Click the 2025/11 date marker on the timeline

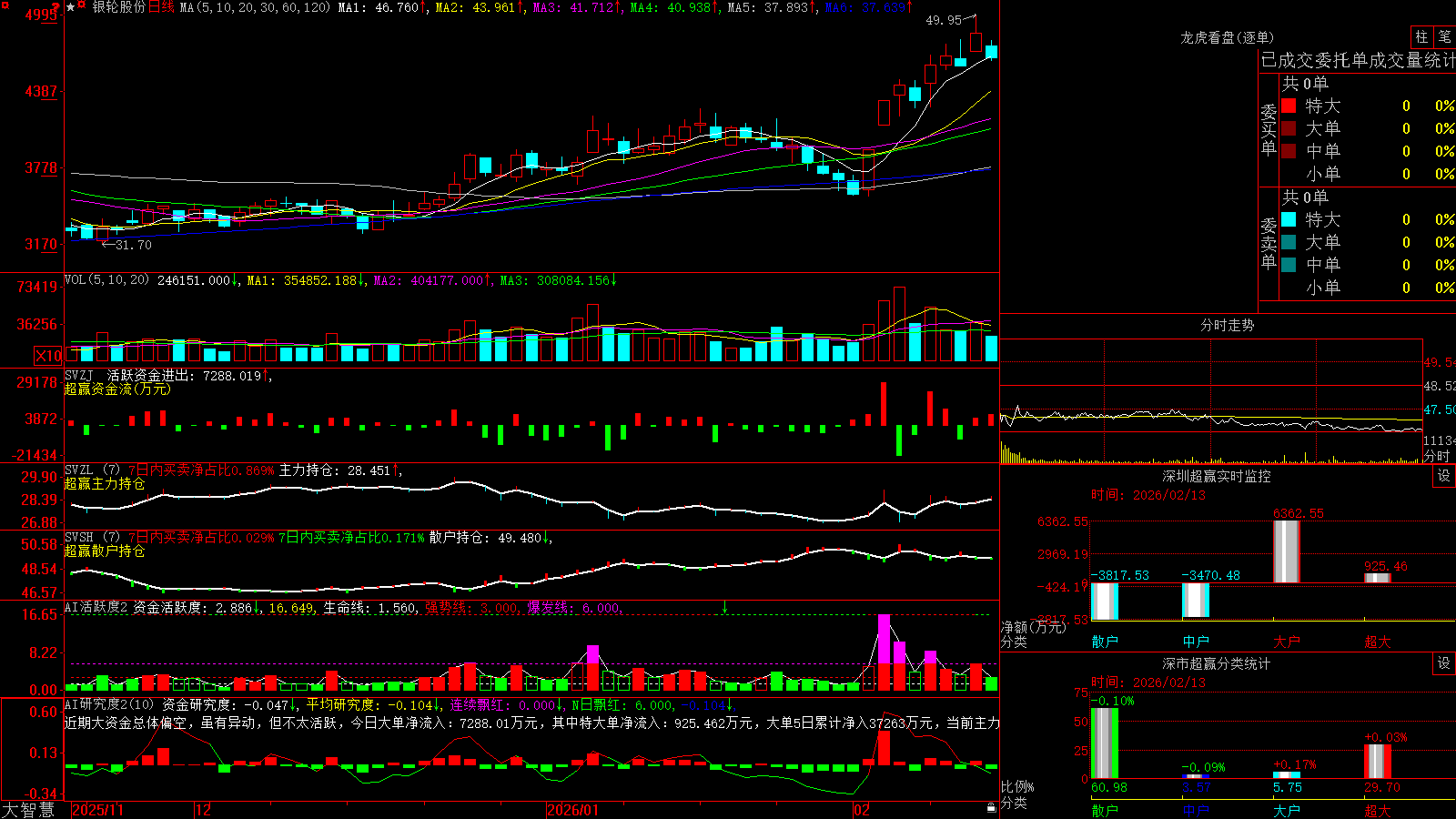[x=97, y=810]
